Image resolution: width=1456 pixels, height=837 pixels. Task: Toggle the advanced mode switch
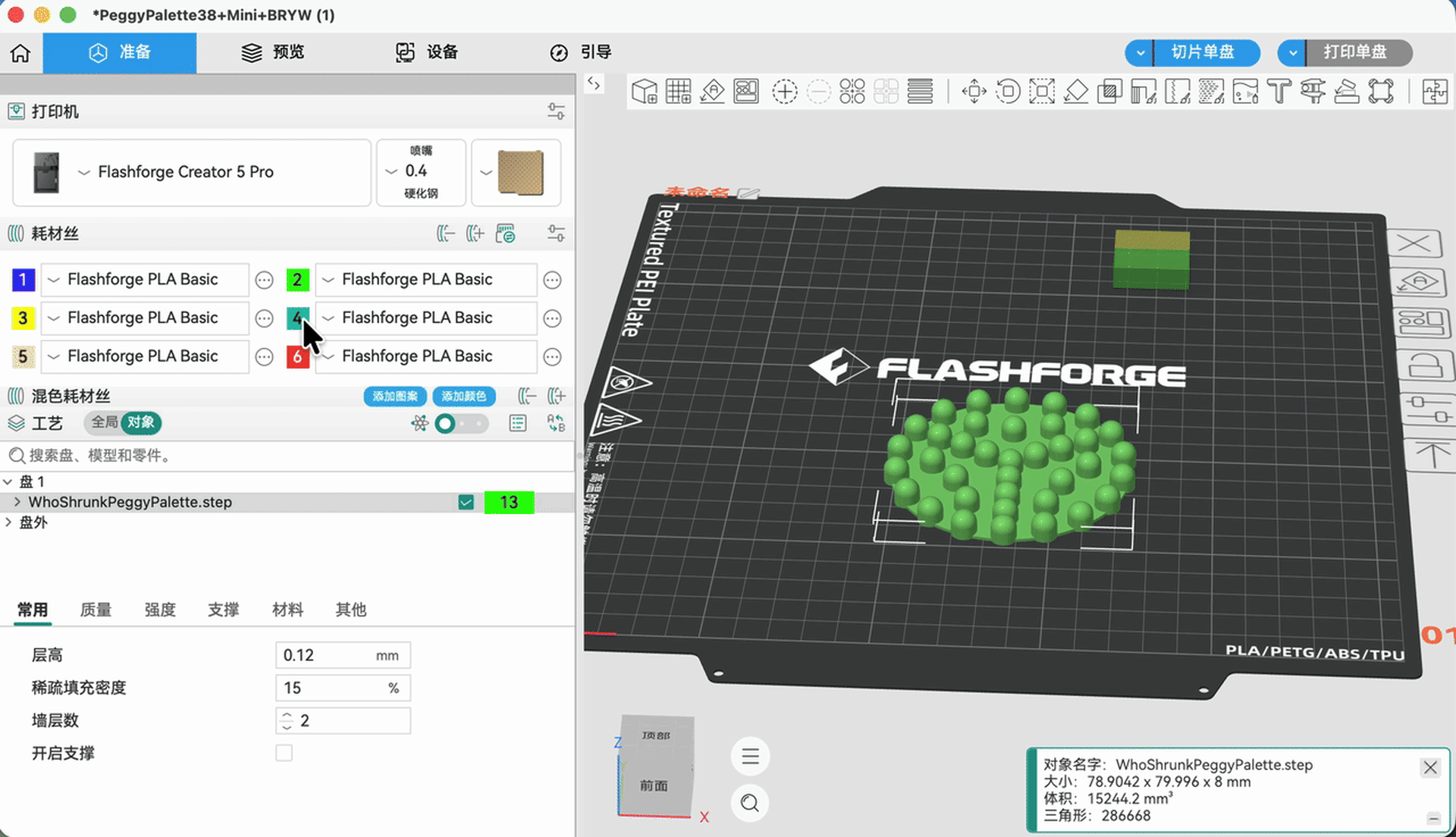(x=460, y=423)
